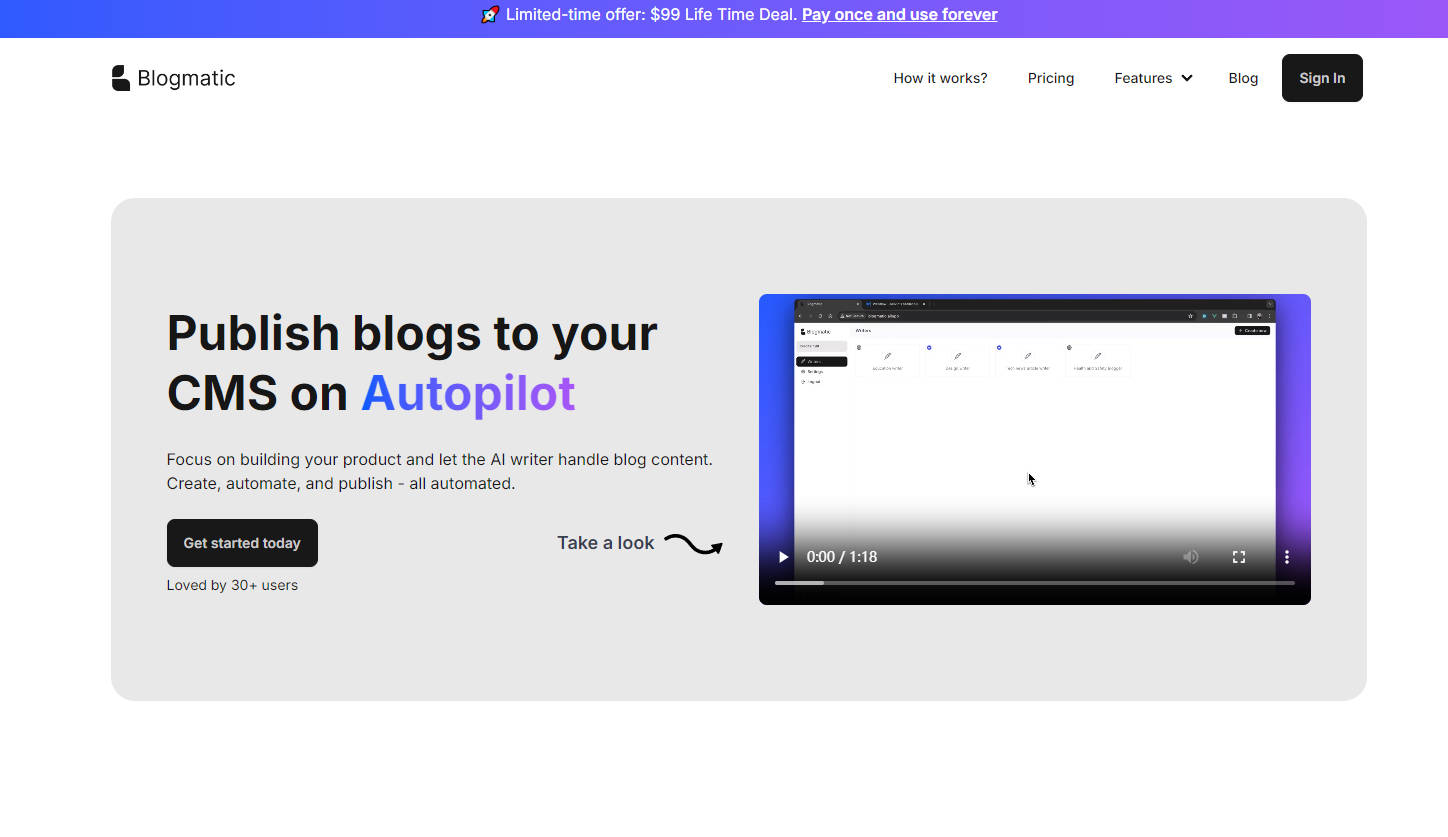Click the Sign In button

pos(1322,78)
